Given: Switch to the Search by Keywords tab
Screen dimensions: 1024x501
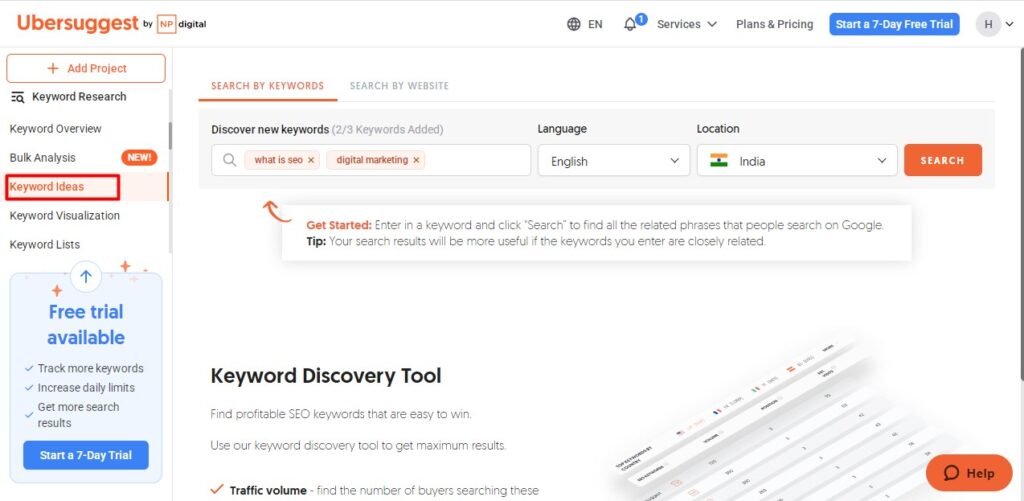Looking at the screenshot, I should click(x=267, y=86).
